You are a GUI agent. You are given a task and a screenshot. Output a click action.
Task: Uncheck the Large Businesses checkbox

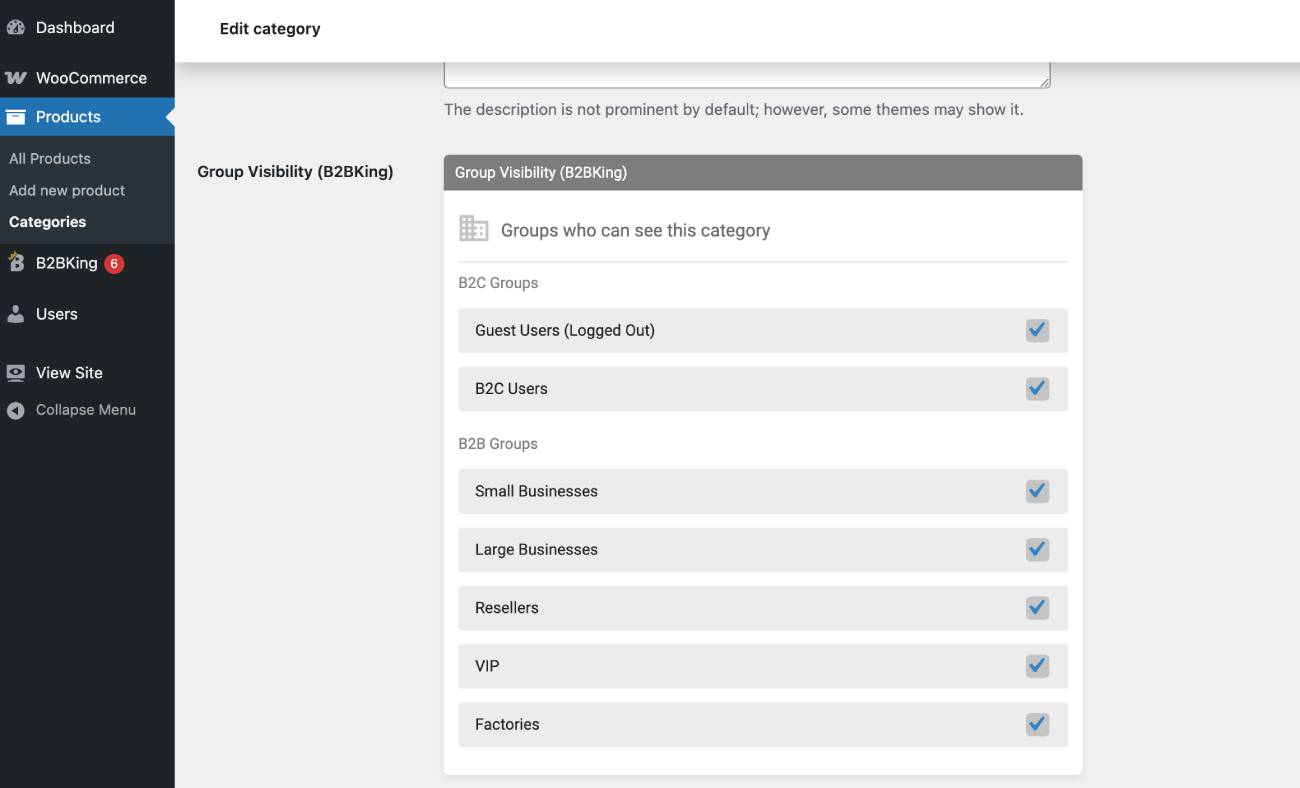pos(1037,549)
